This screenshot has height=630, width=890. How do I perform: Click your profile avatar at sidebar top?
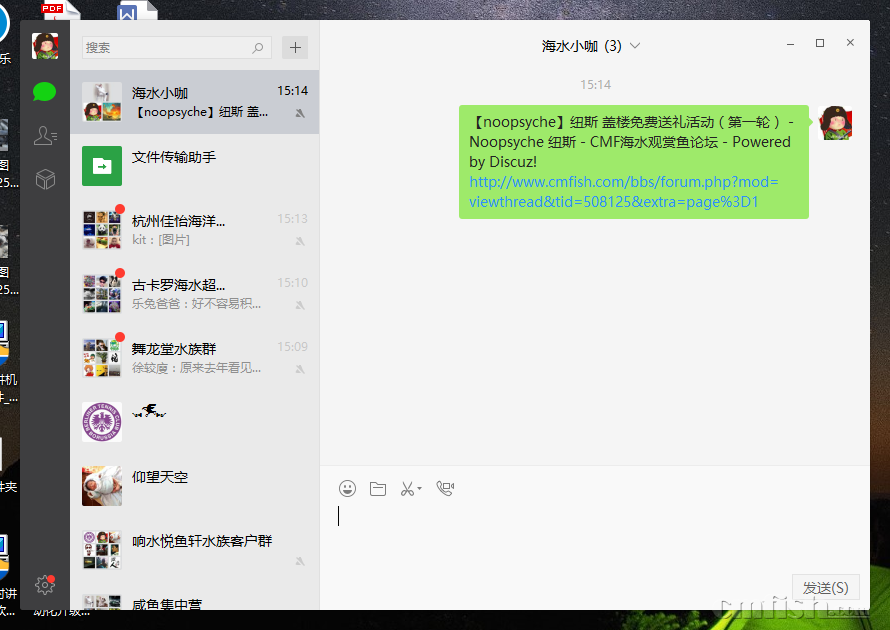(x=44, y=46)
